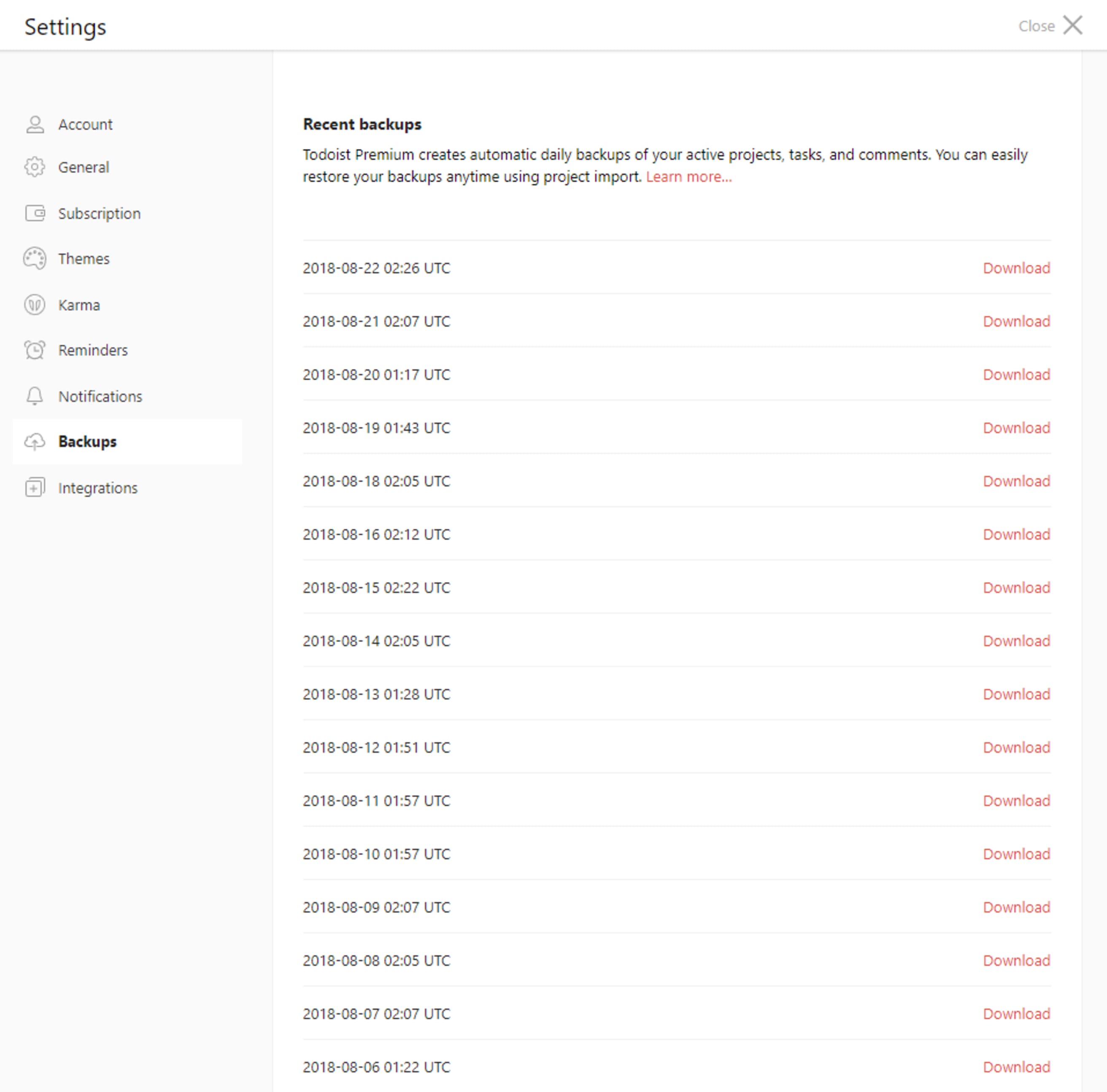Download the 2018-08-19 01:43 backup
The image size is (1107, 1092).
tap(1016, 428)
